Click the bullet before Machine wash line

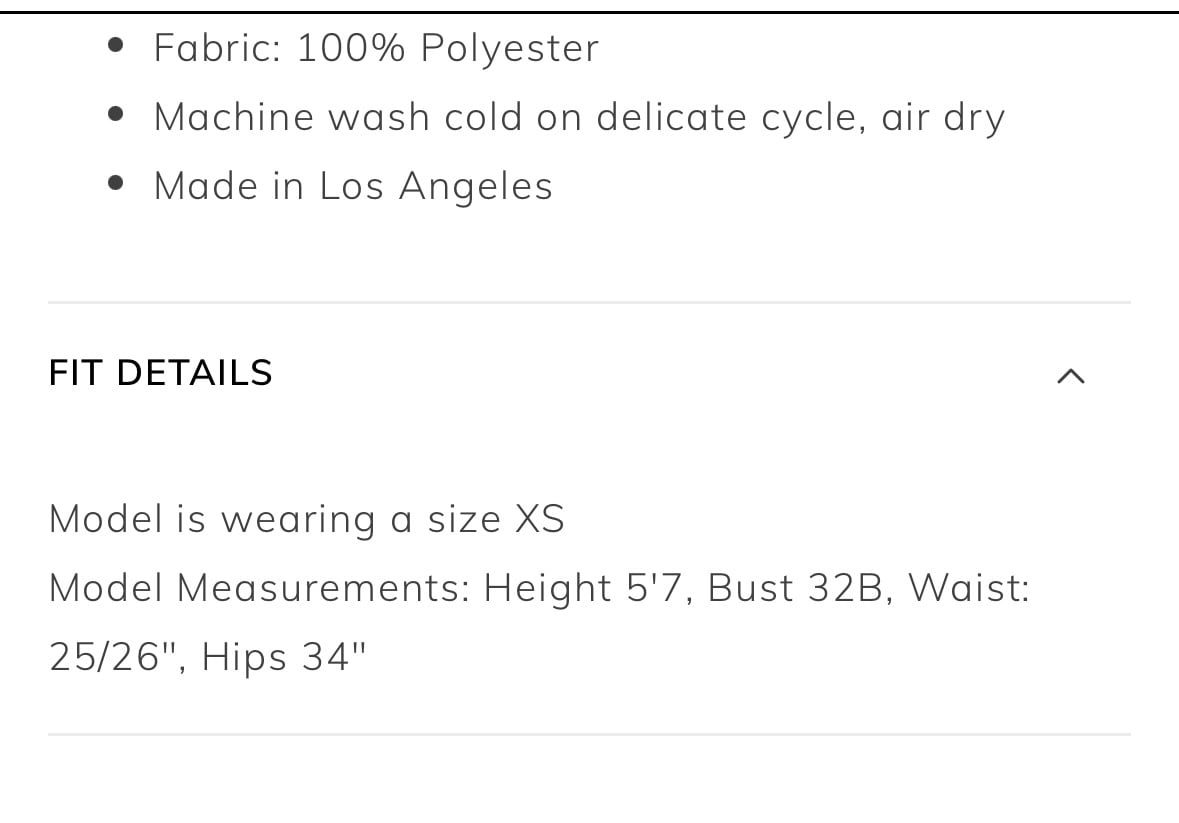pos(116,114)
